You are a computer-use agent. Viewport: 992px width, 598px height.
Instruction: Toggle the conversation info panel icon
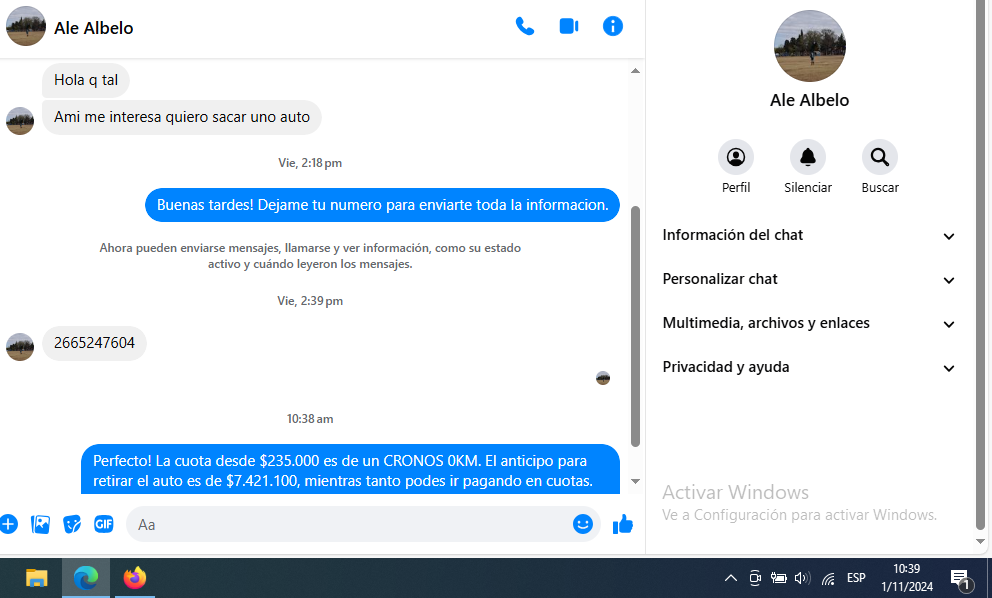(x=612, y=26)
